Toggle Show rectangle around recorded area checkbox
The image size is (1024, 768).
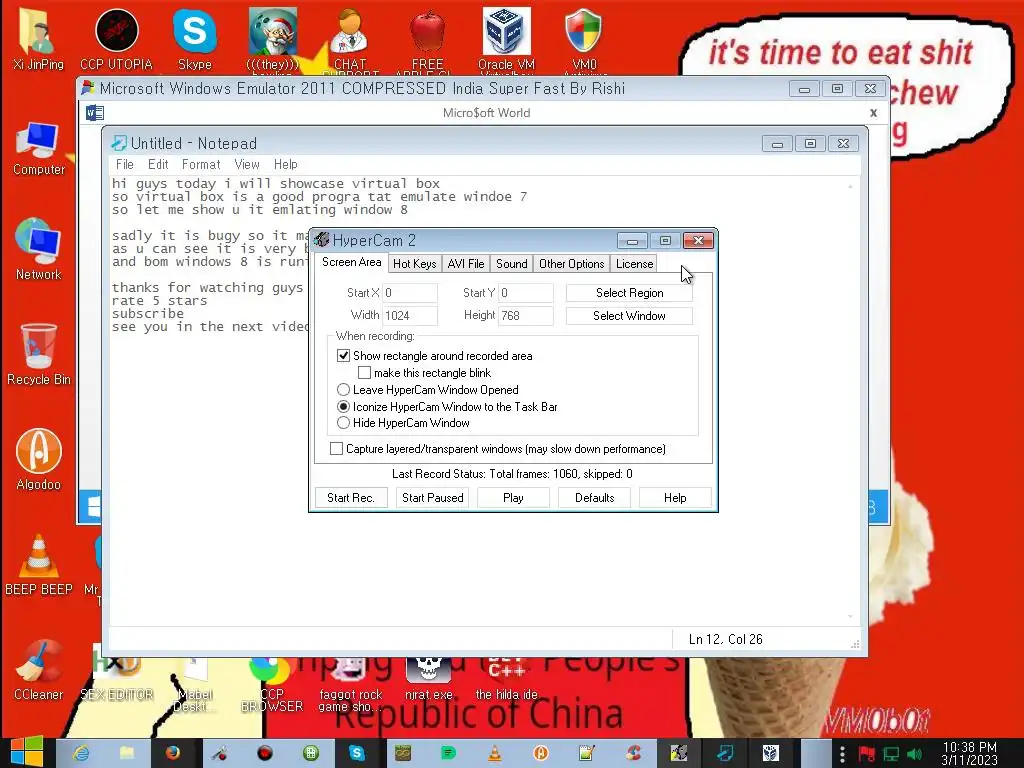[x=343, y=356]
